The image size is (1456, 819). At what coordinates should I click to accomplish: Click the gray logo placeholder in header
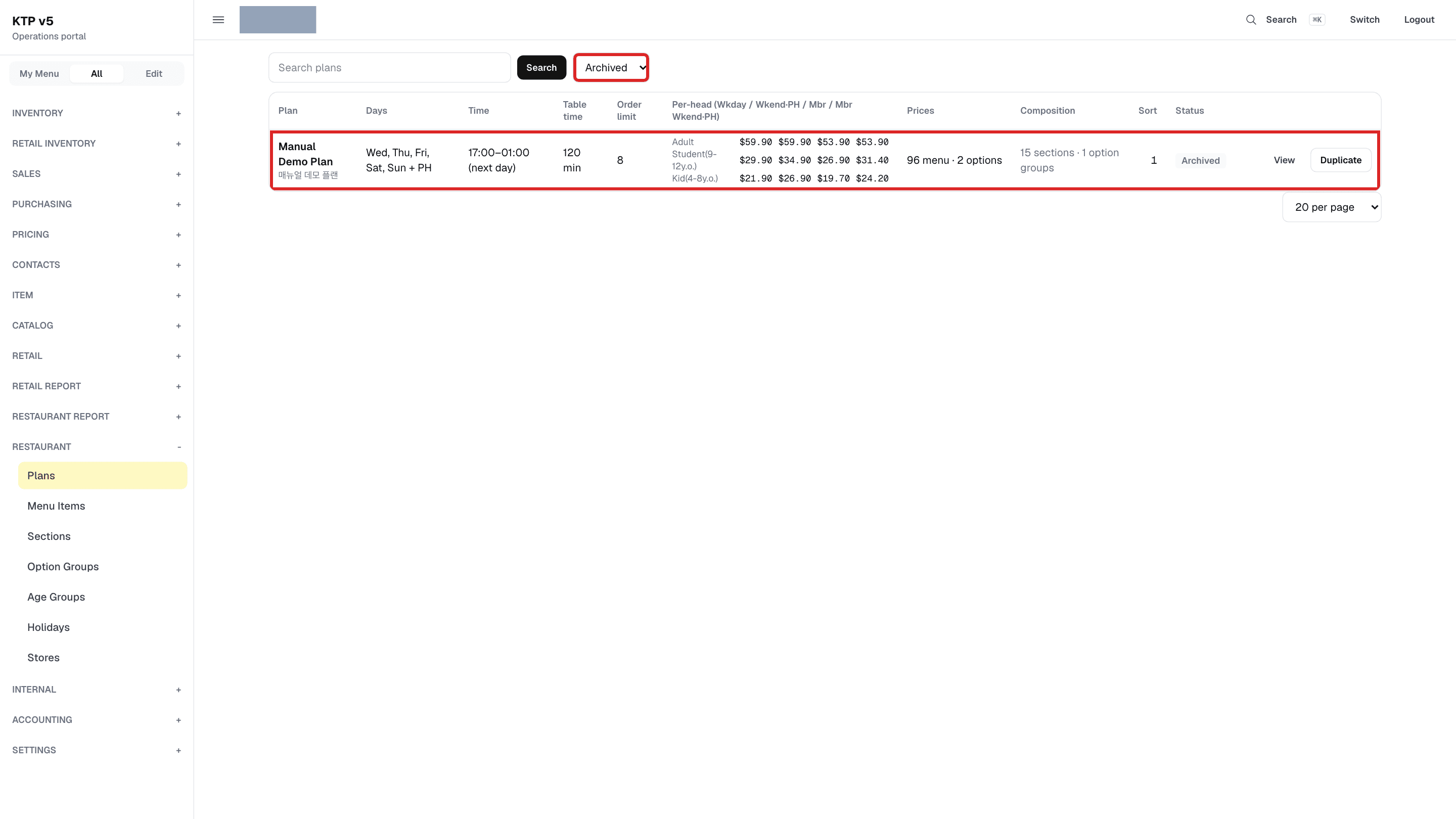pos(278,20)
